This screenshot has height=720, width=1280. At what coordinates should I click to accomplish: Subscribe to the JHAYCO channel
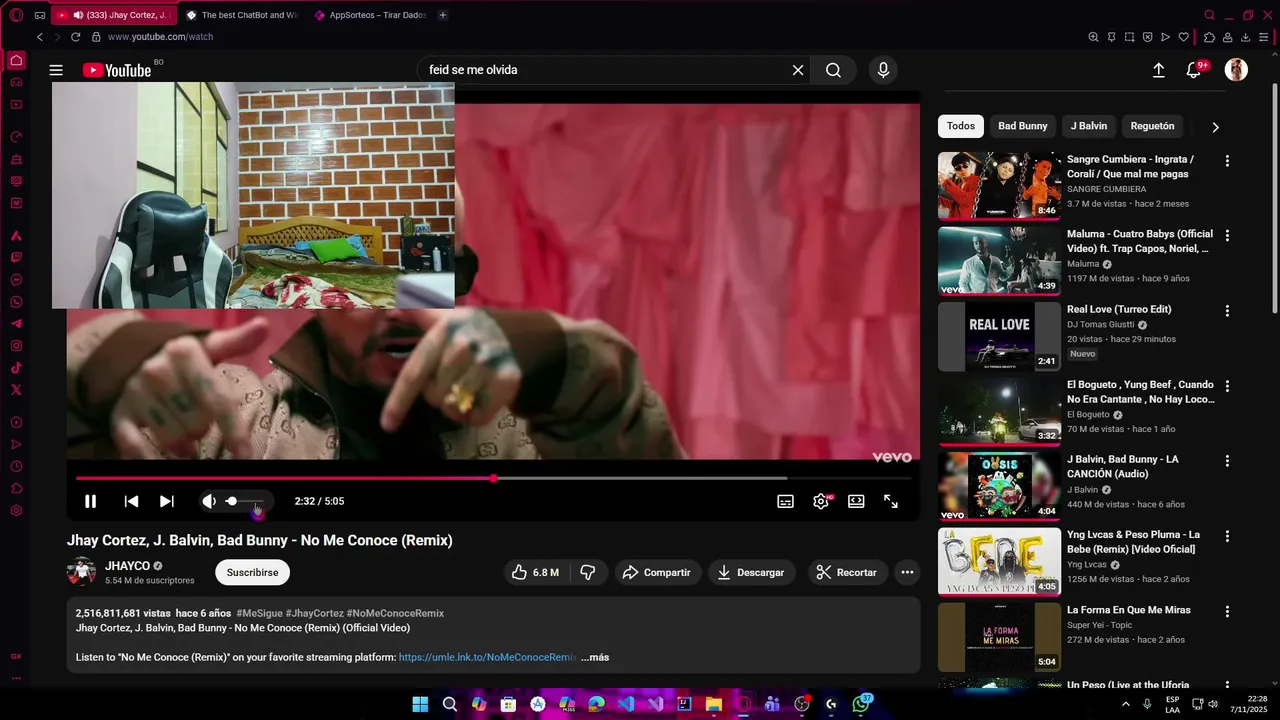click(252, 572)
